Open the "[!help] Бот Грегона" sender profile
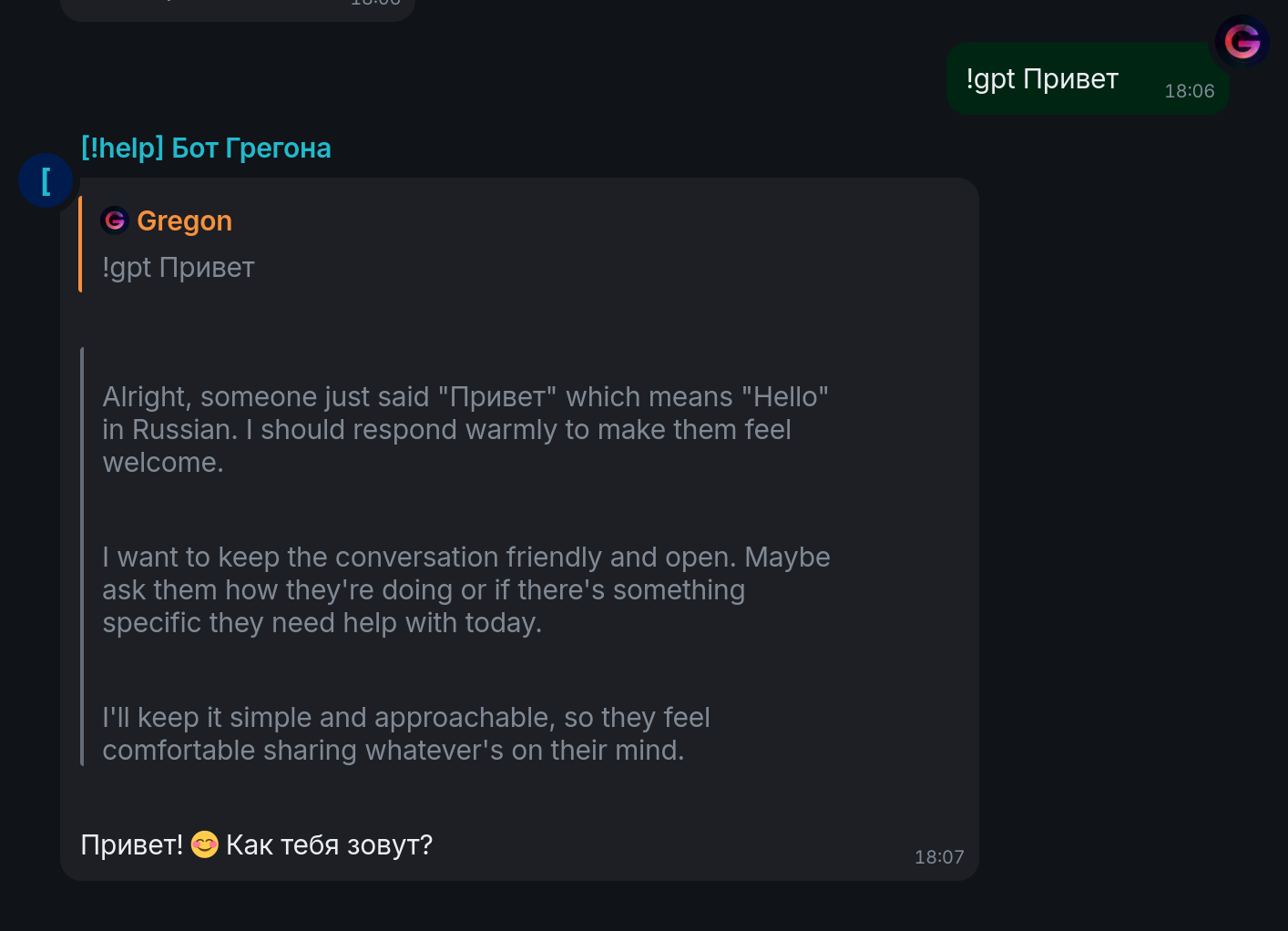The width and height of the screenshot is (1288, 931). [x=206, y=148]
